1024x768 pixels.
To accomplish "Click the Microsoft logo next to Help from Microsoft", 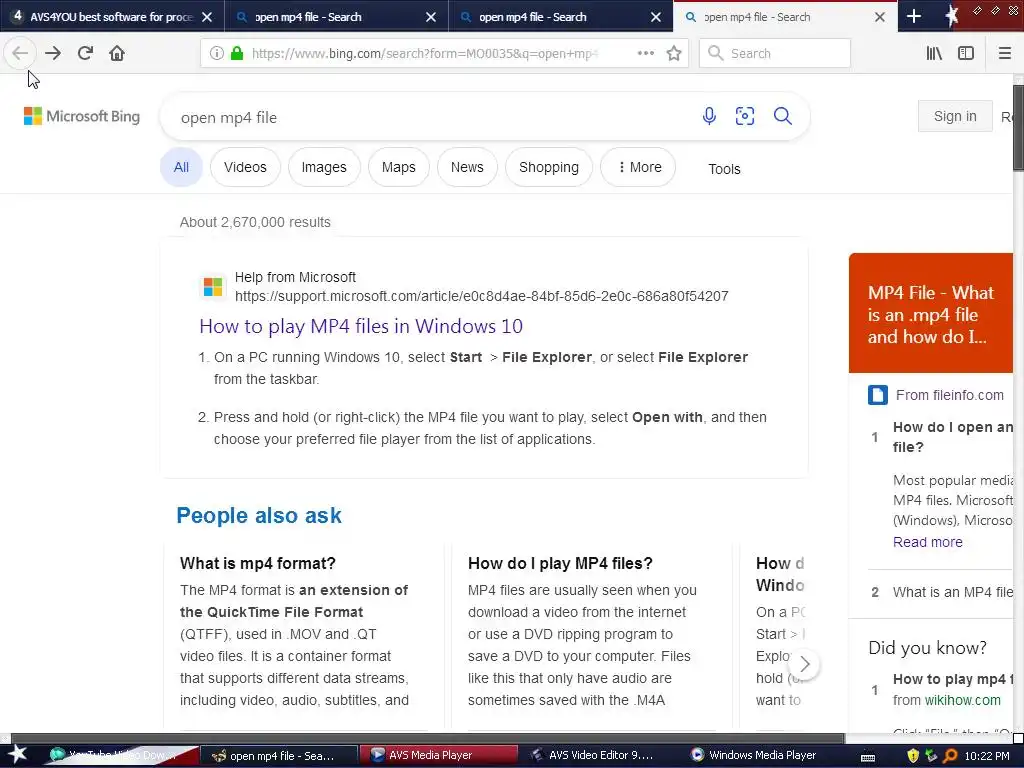I will [x=213, y=287].
